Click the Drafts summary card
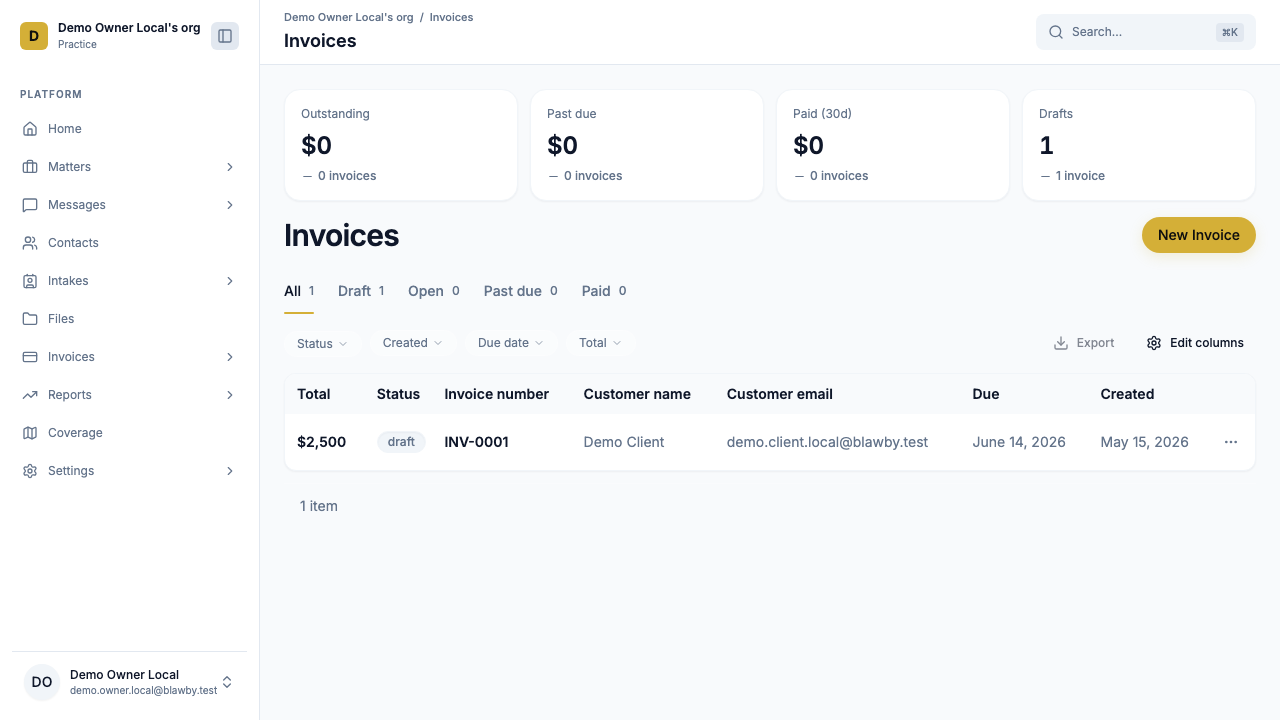This screenshot has height=720, width=1280. [x=1139, y=145]
